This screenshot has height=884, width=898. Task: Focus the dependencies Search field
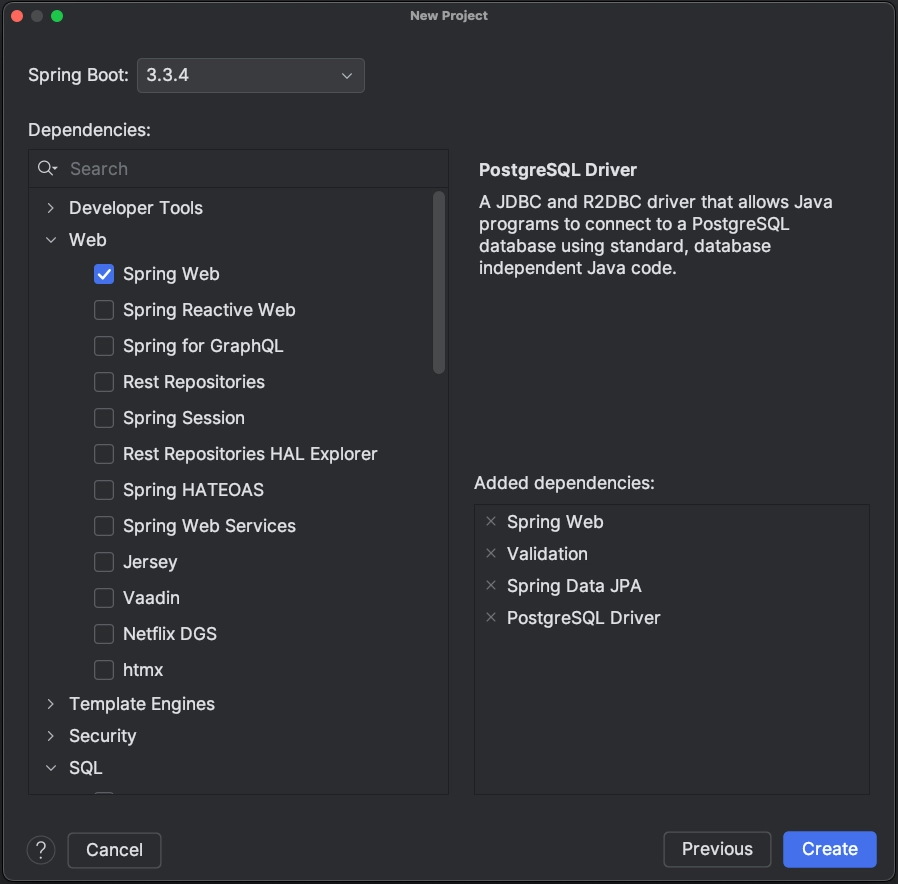238,169
